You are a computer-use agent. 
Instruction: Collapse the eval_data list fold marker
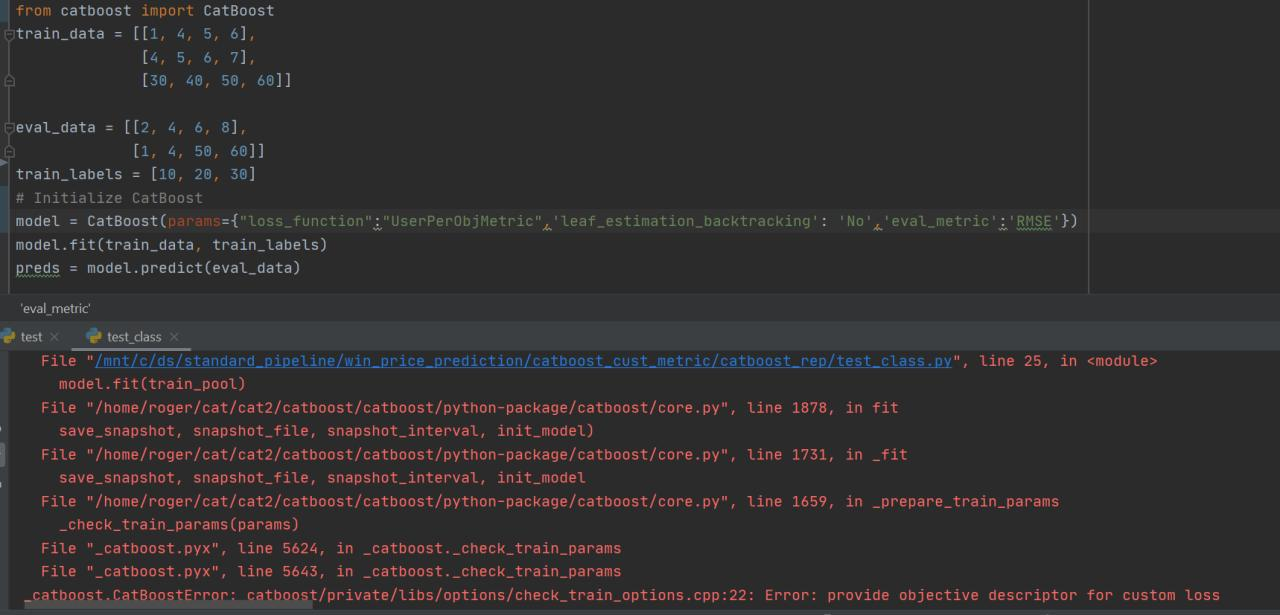point(9,128)
